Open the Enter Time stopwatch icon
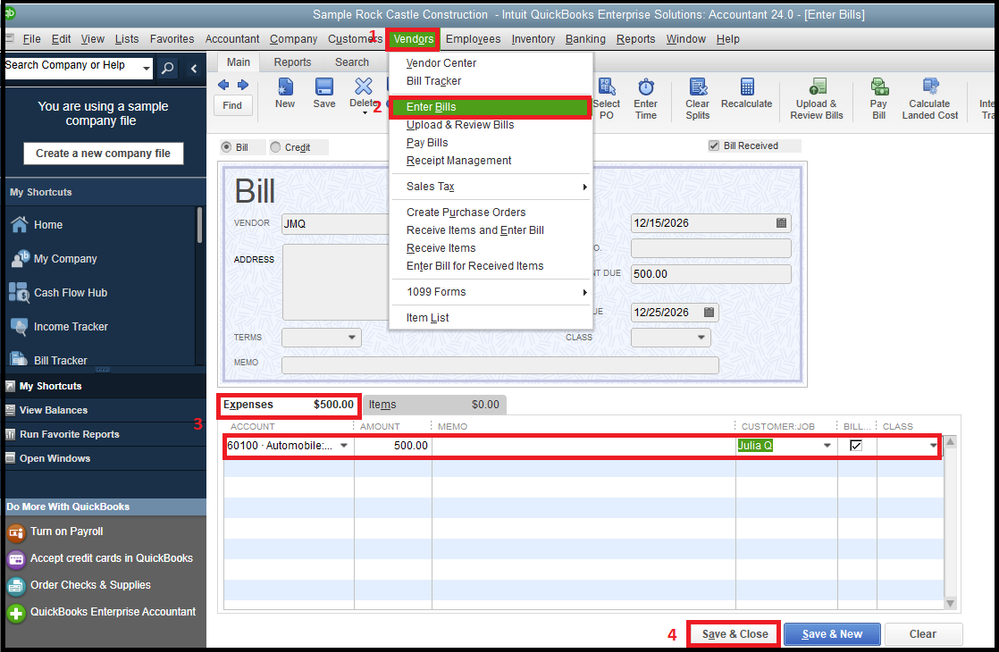Viewport: 999px width, 652px height. (645, 87)
